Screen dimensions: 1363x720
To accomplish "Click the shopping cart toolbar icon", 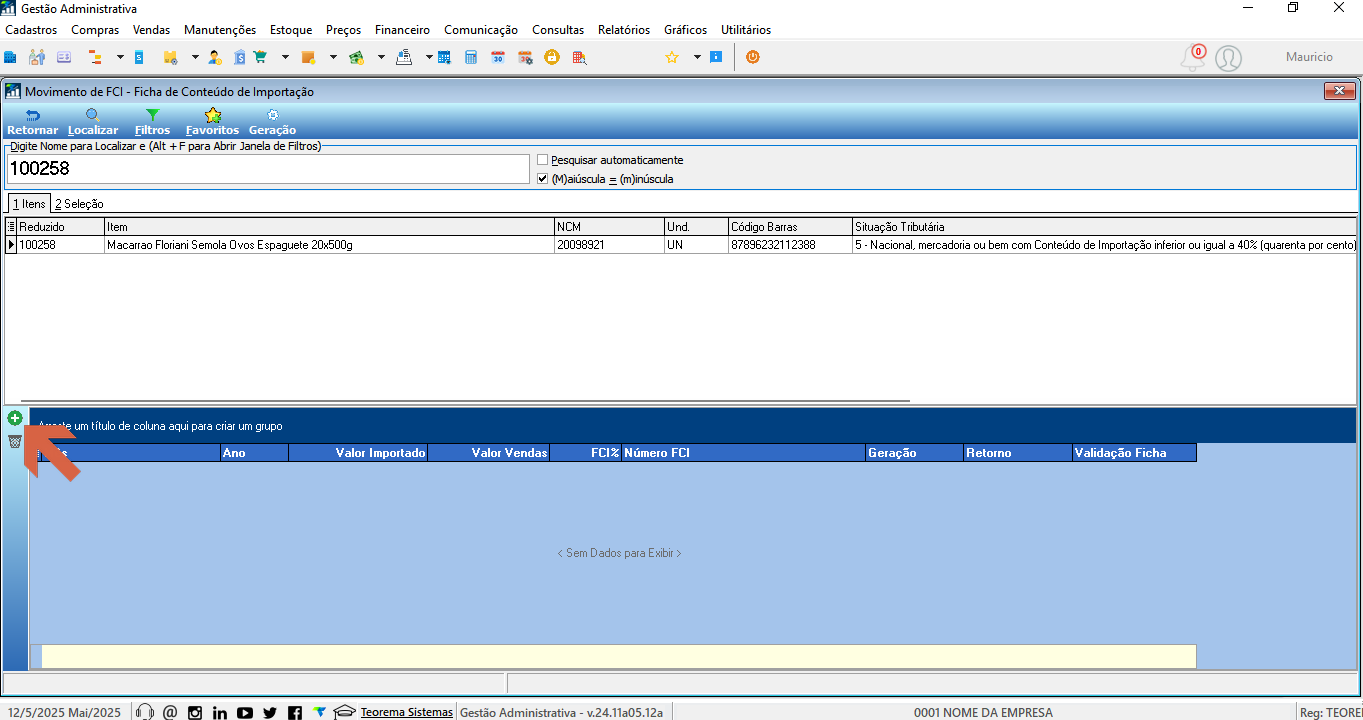I will click(x=261, y=57).
